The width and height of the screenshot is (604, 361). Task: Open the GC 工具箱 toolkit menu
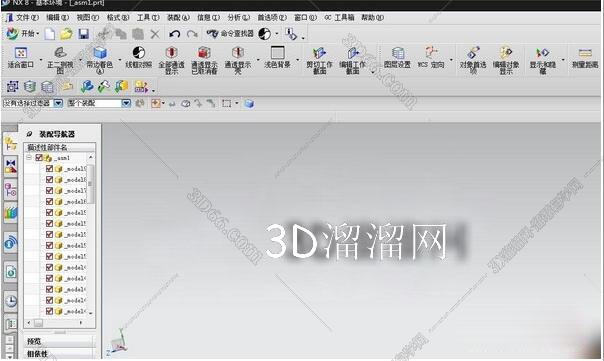pos(339,18)
